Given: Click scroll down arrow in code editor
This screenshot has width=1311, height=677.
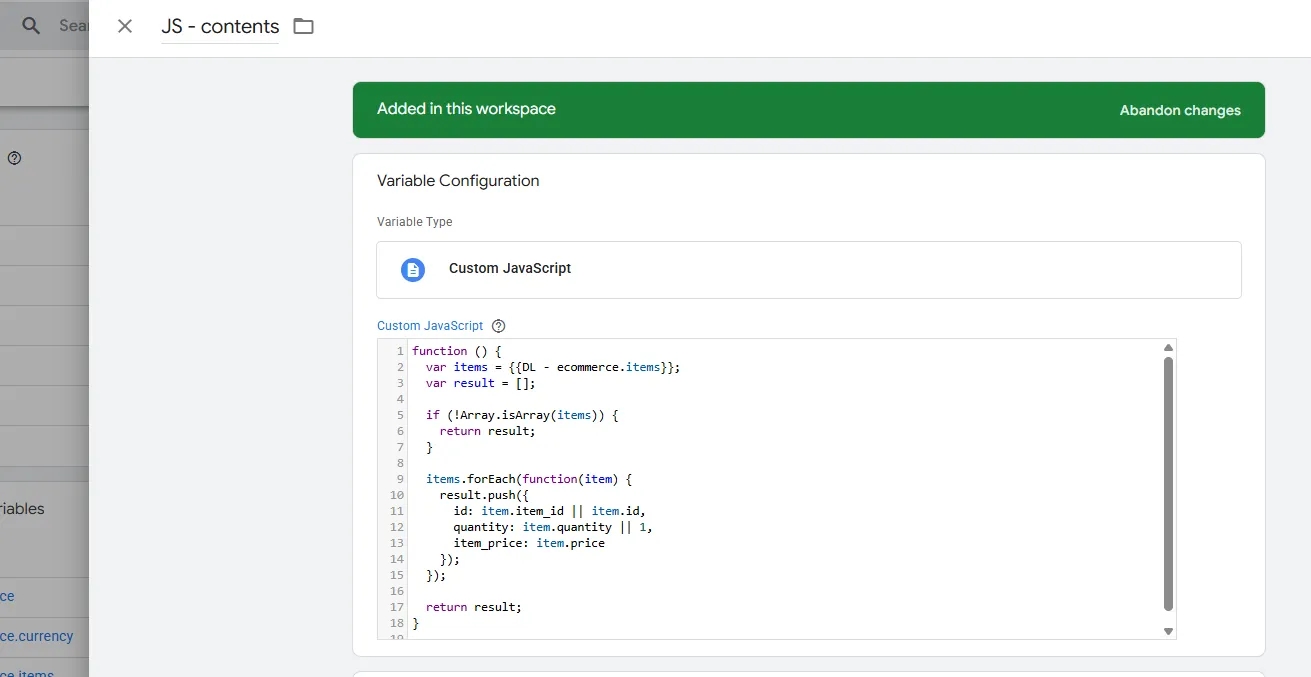Looking at the screenshot, I should 1168,631.
